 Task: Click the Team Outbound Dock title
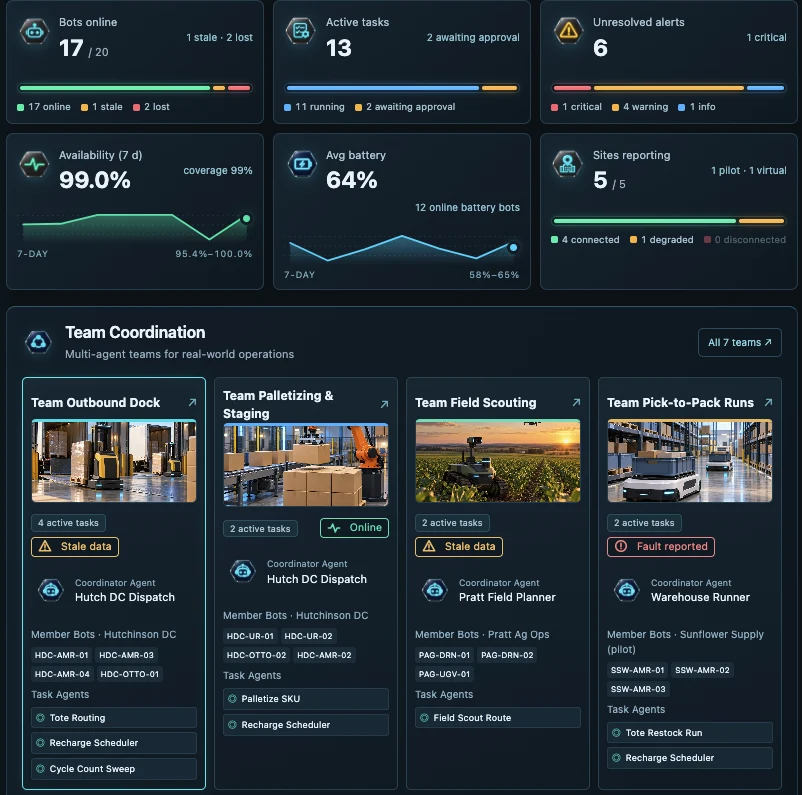[x=95, y=403]
